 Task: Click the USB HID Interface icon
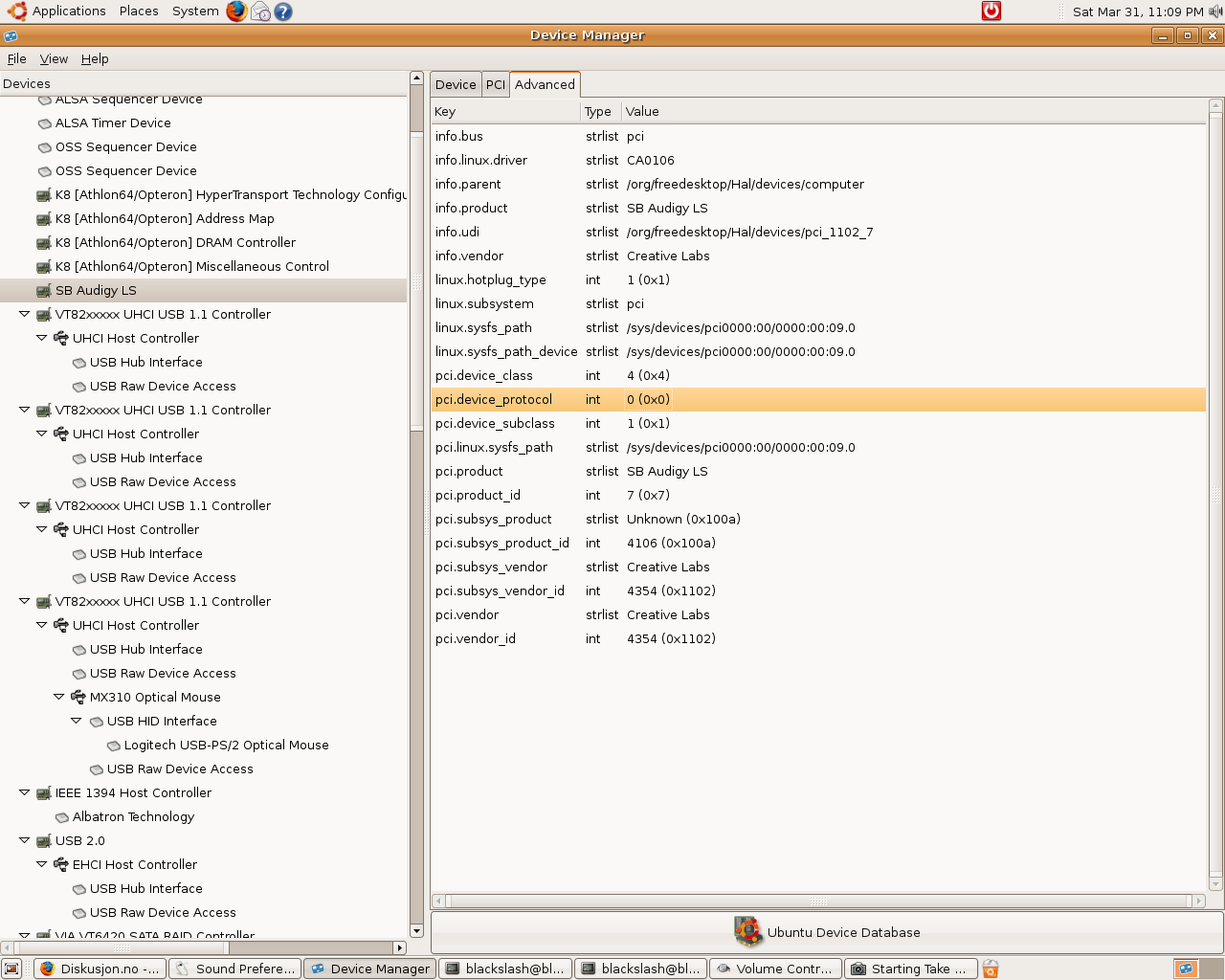96,721
